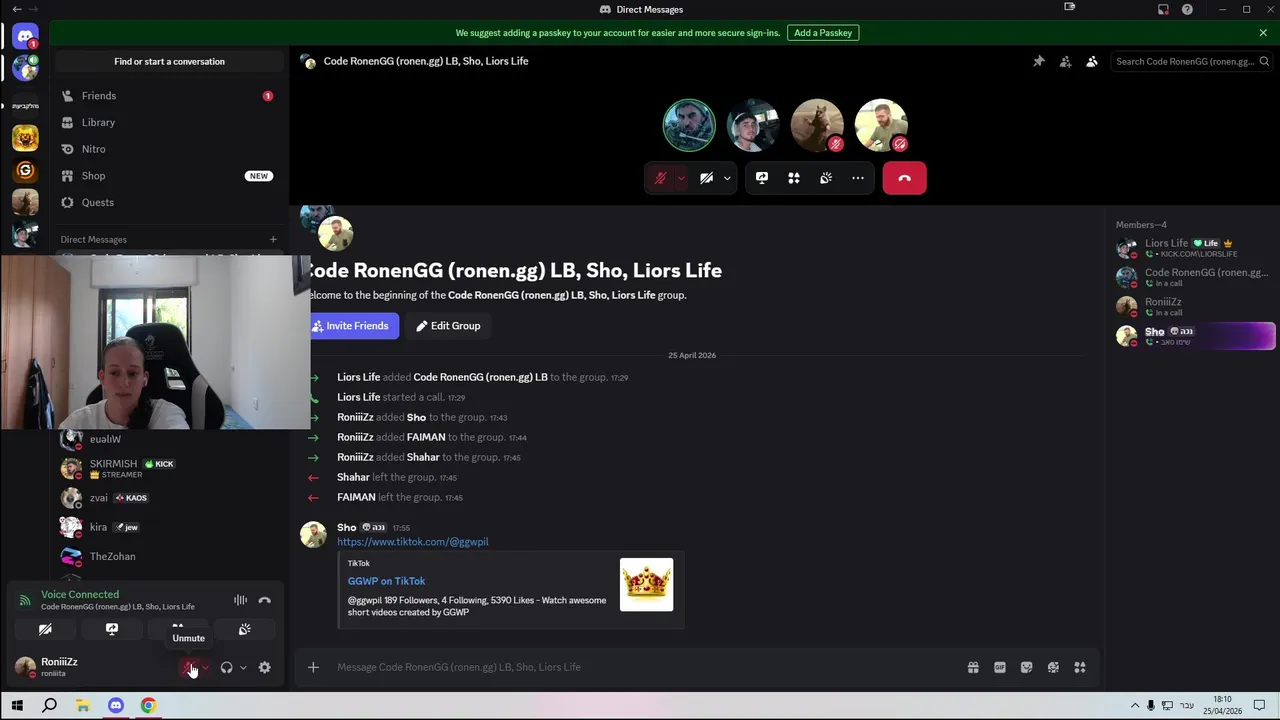
Task: Select RoniiiZz in members list
Action: [x=1194, y=306]
